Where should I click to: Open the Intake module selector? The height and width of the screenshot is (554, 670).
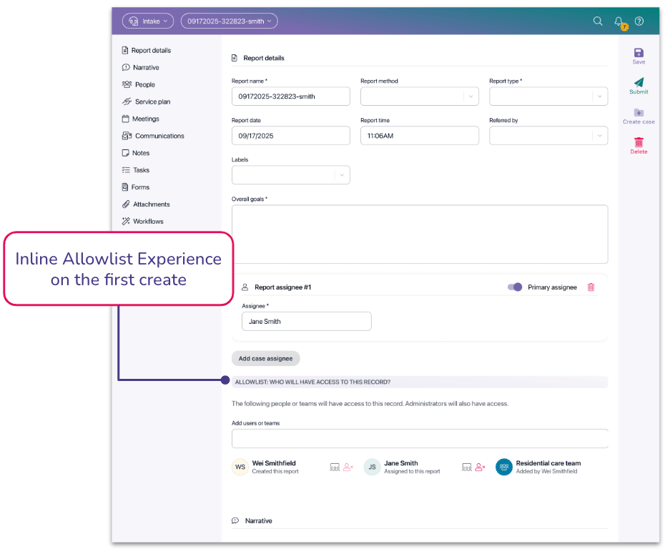coord(148,21)
